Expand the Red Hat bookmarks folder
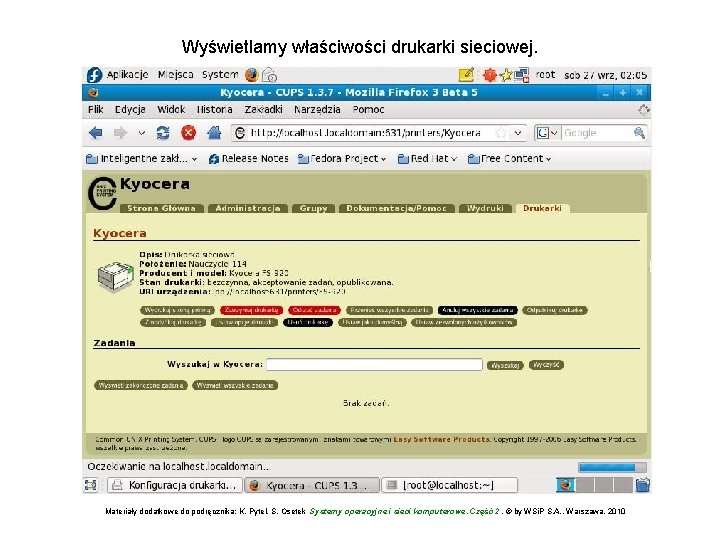The width and height of the screenshot is (720, 540). pos(427,159)
